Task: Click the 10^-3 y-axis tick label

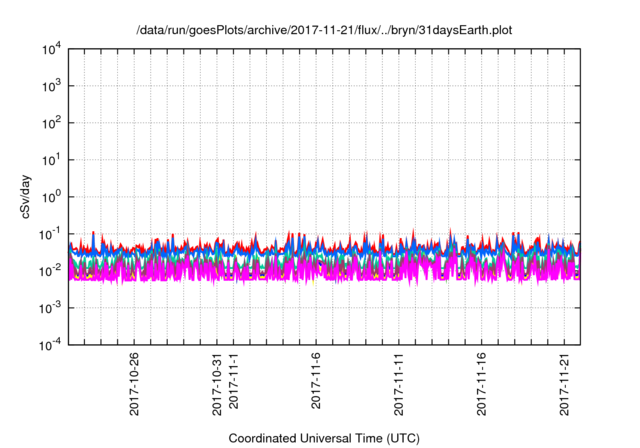Action: 50,308
